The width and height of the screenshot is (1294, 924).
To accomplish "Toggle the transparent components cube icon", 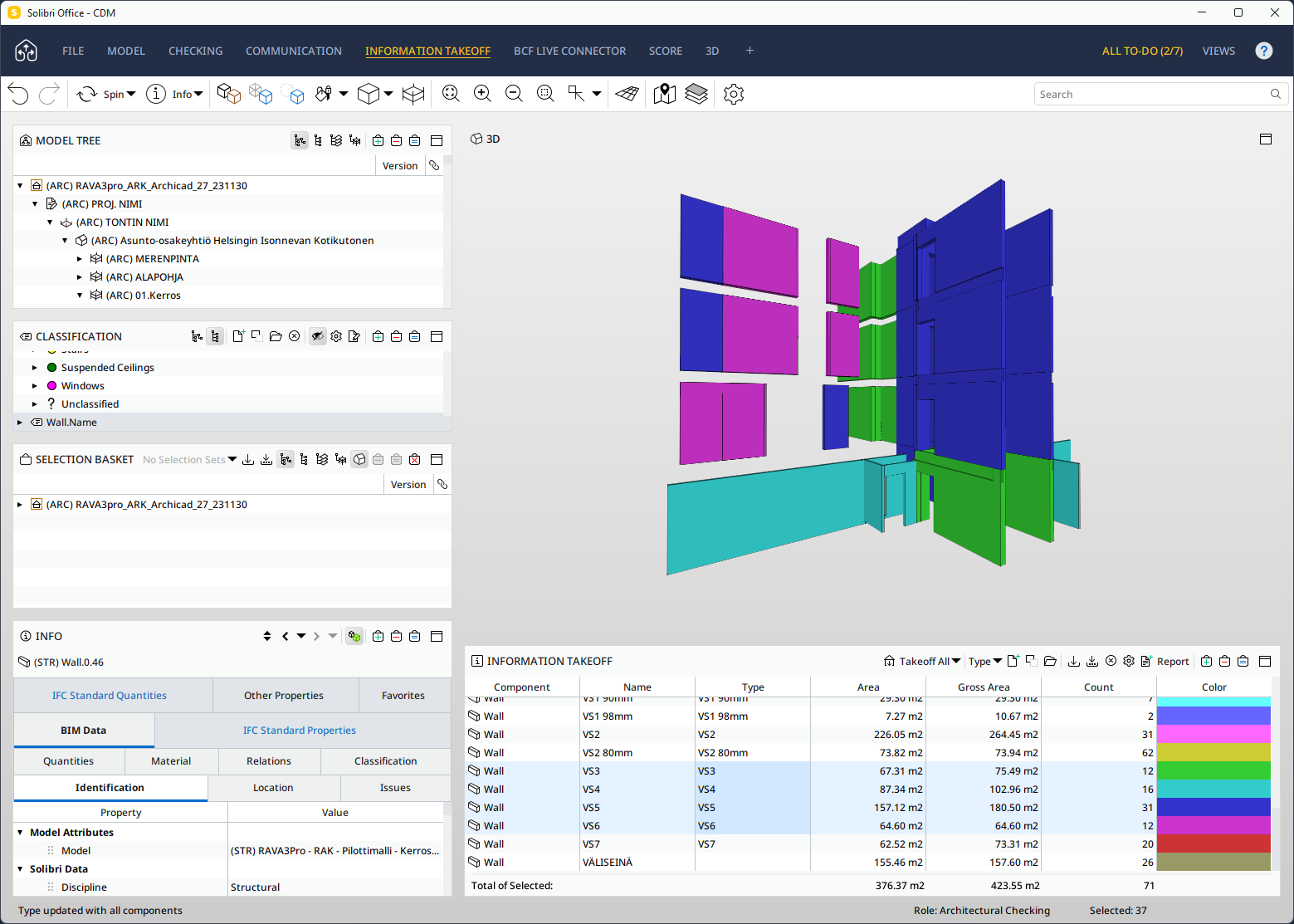I will (x=261, y=94).
